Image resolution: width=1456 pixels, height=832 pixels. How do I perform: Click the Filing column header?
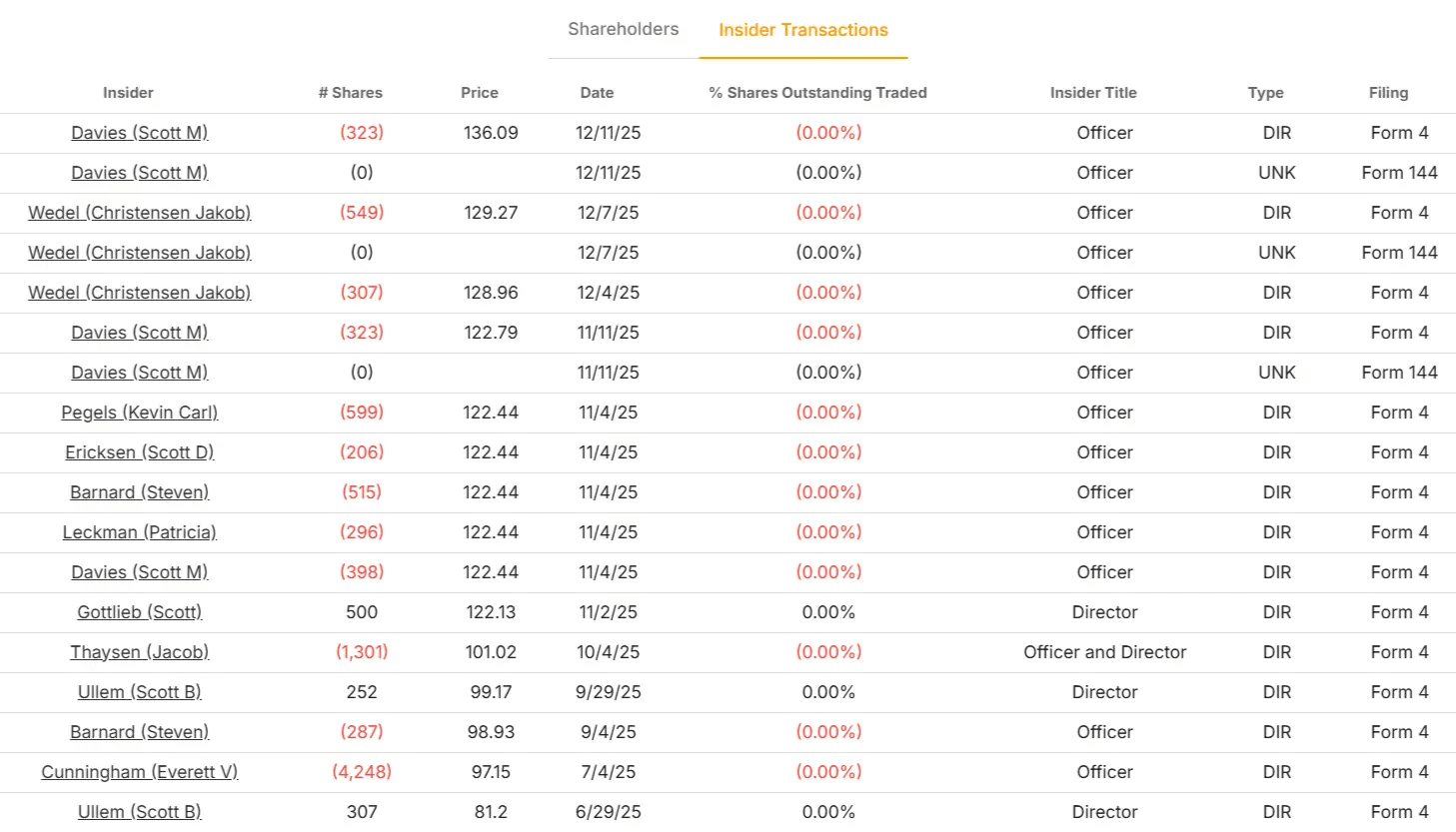point(1388,93)
